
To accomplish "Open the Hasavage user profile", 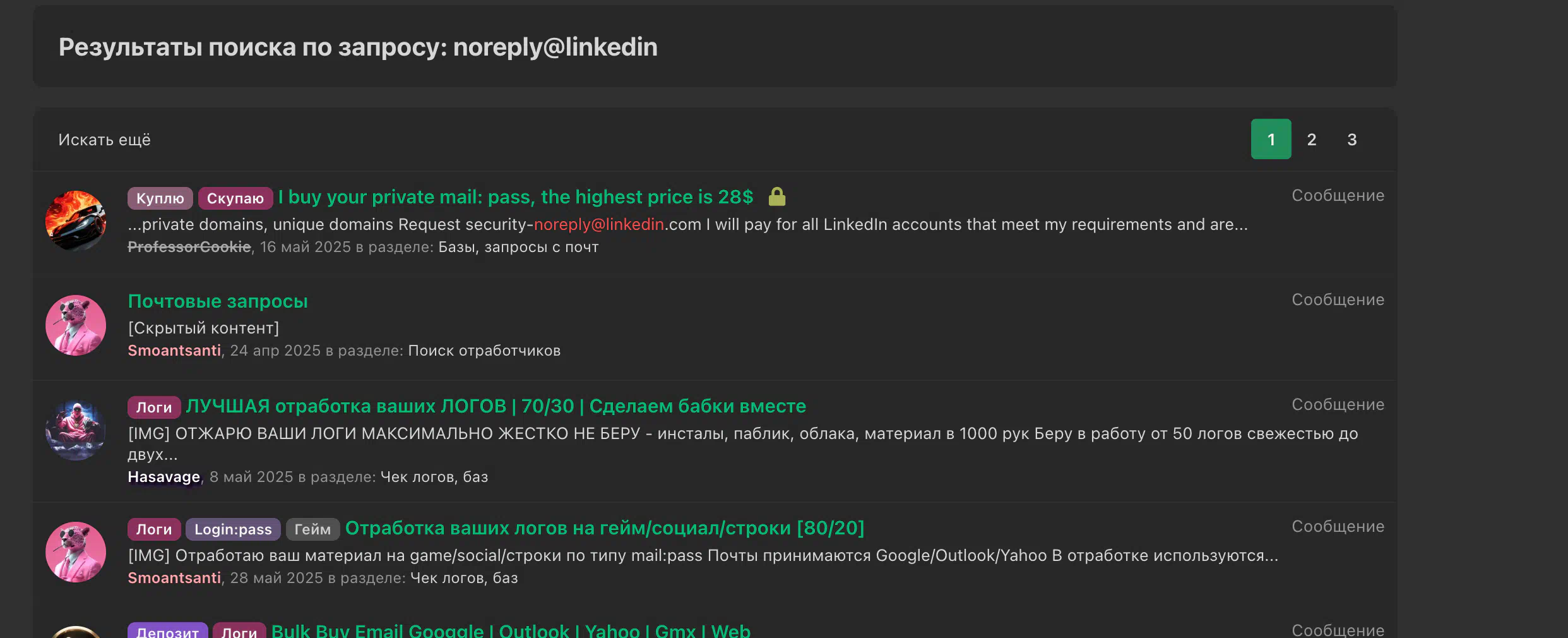I will pos(163,477).
